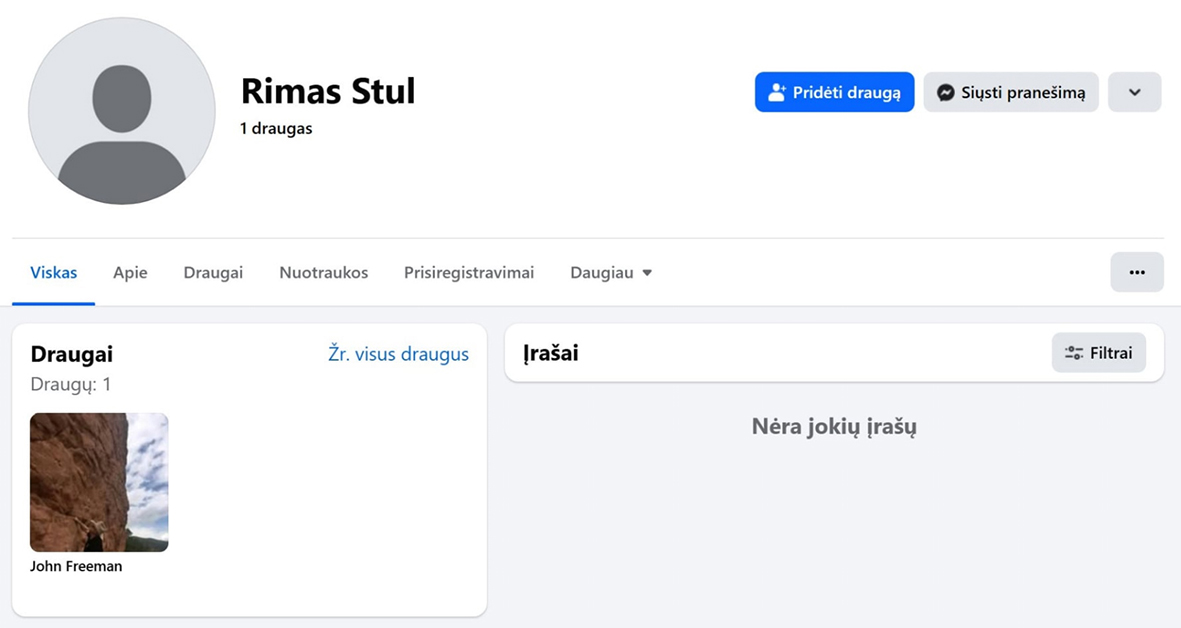
Task: Click the Draugų: 1 count text
Action: click(x=71, y=384)
